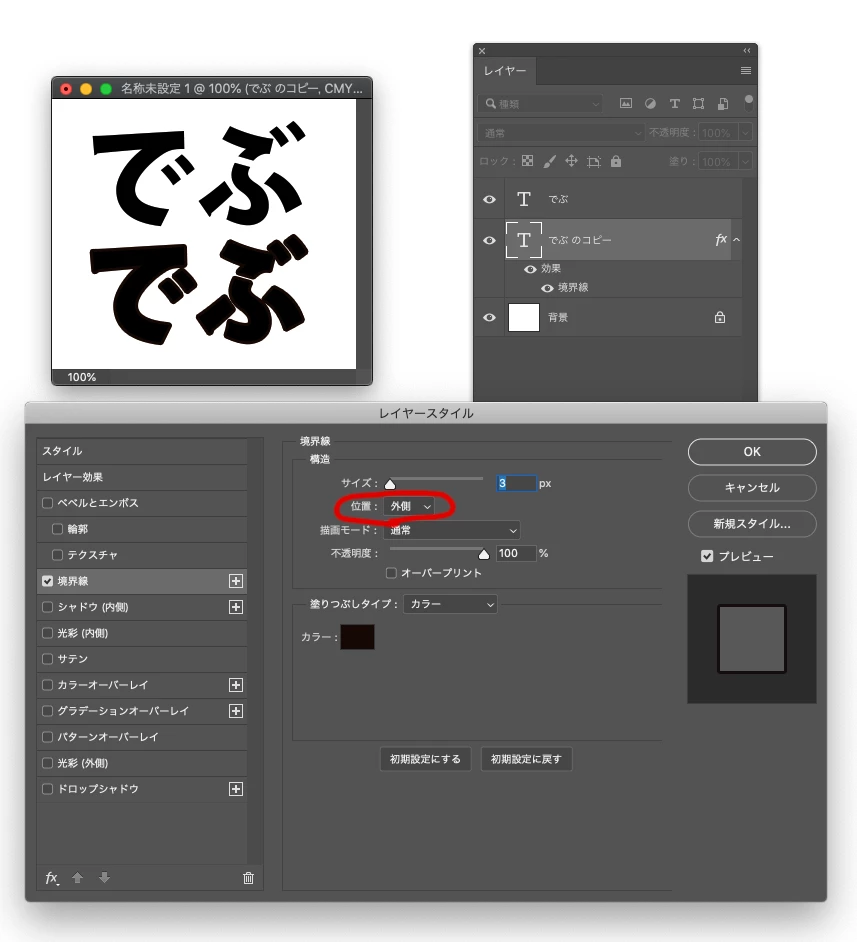Click the 初期設定に戻す button
The height and width of the screenshot is (942, 857).
pos(526,759)
